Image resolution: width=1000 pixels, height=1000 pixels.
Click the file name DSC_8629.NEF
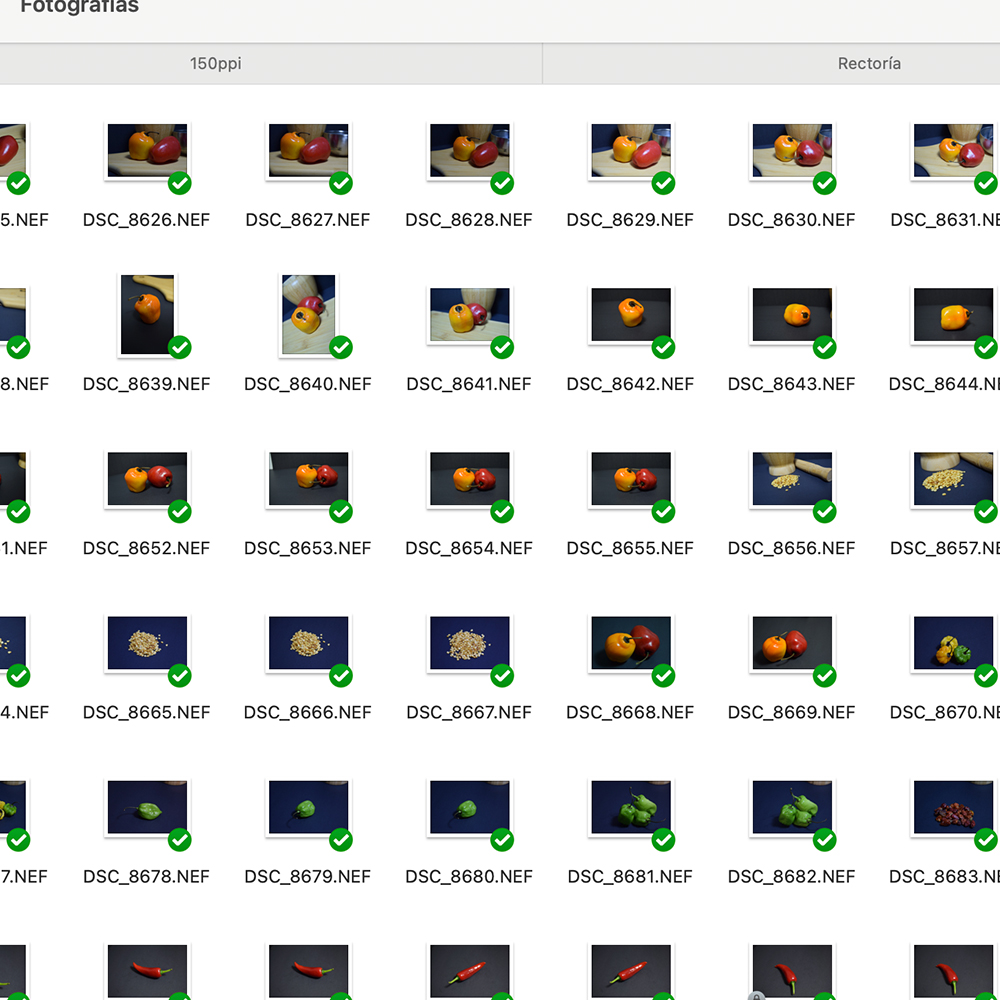tap(630, 220)
